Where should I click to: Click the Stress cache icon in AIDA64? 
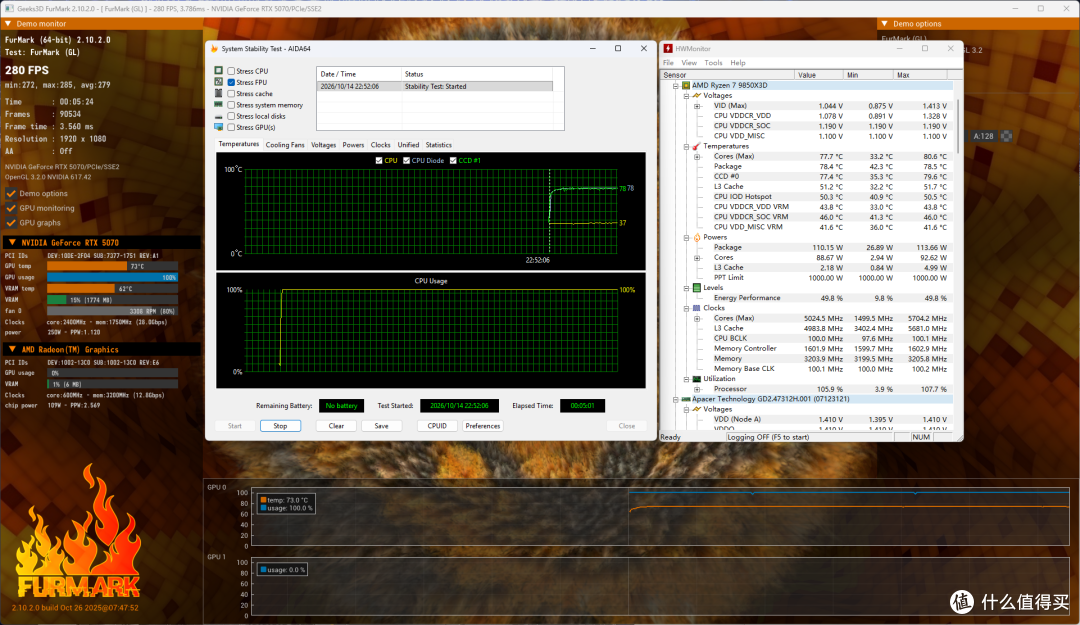coord(218,93)
